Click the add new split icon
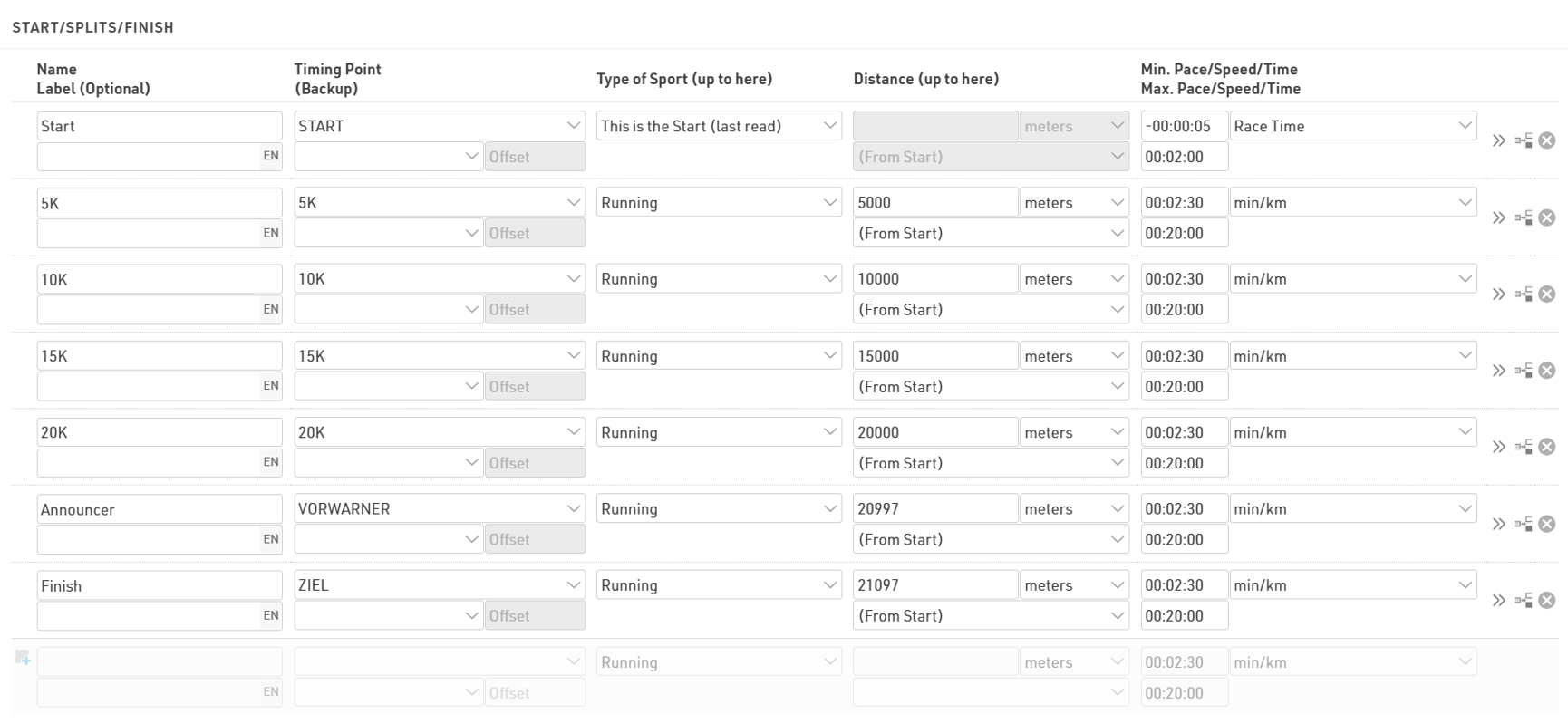 tap(23, 658)
